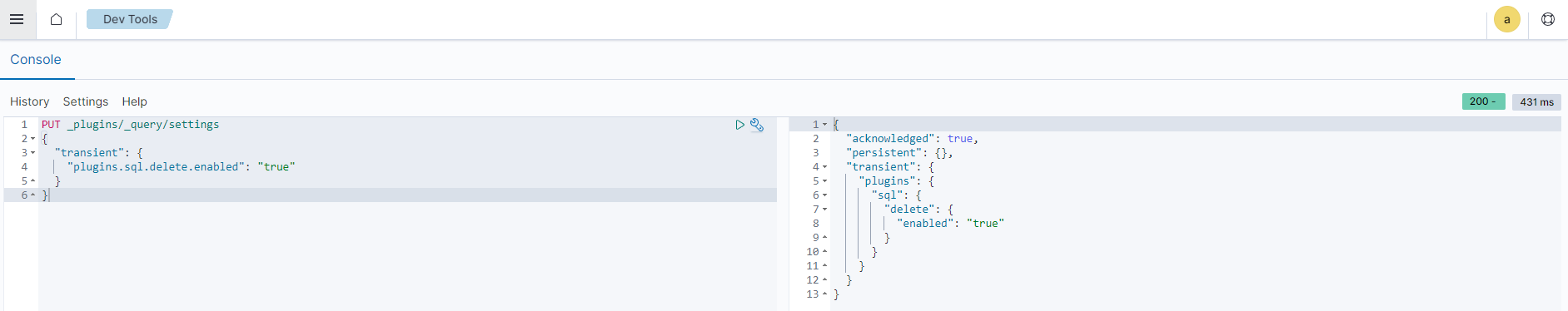Click the "persistent": {} response line

click(899, 153)
